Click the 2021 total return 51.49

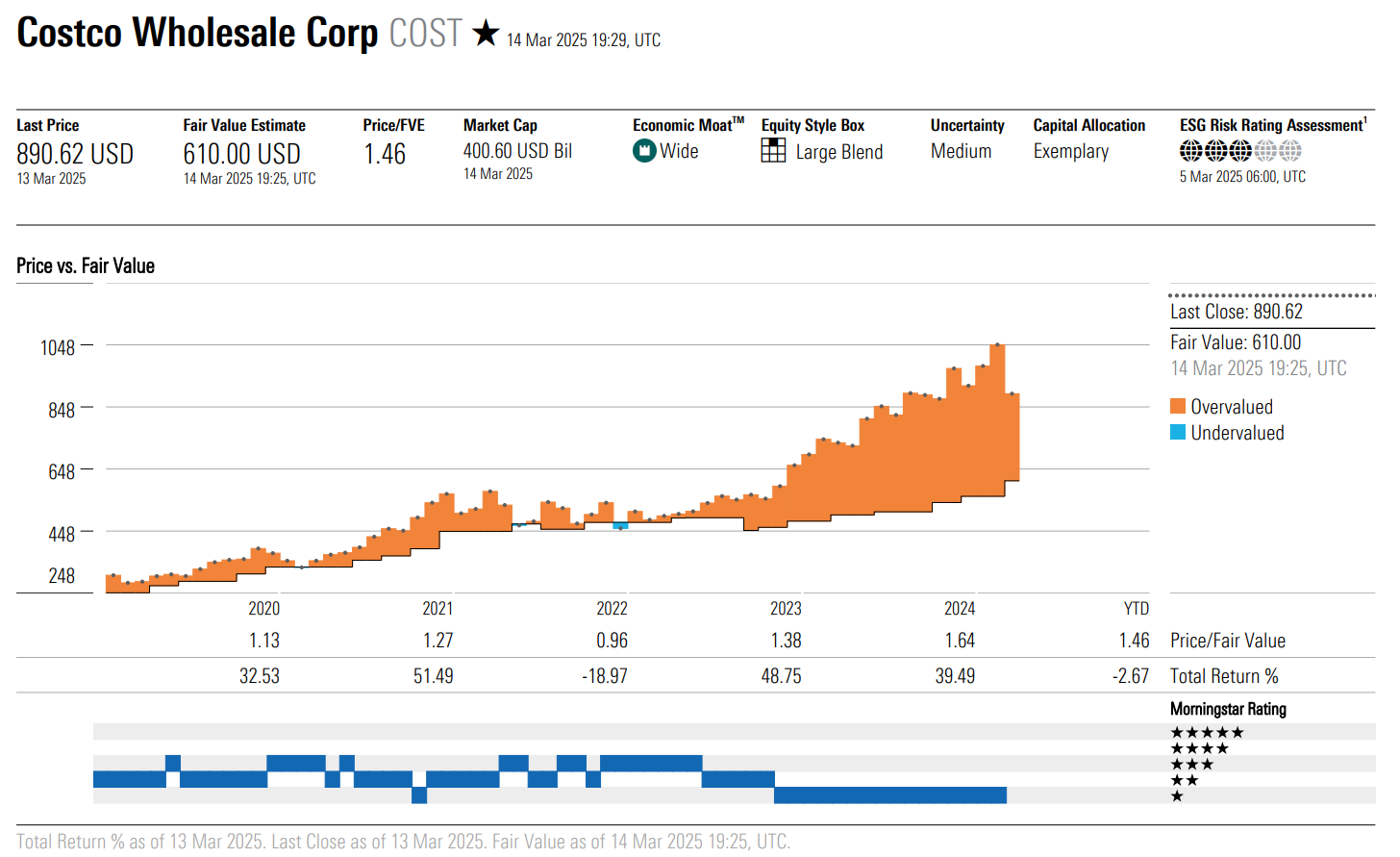[434, 676]
